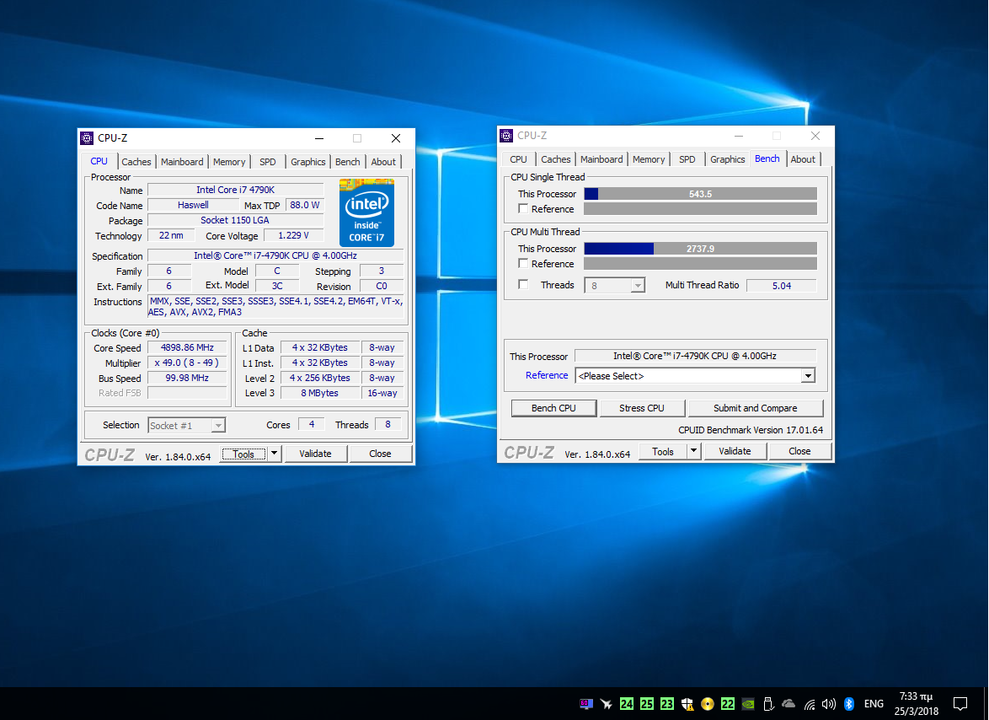This screenshot has width=989, height=720.
Task: Click the airplane tray icon
Action: click(x=606, y=704)
